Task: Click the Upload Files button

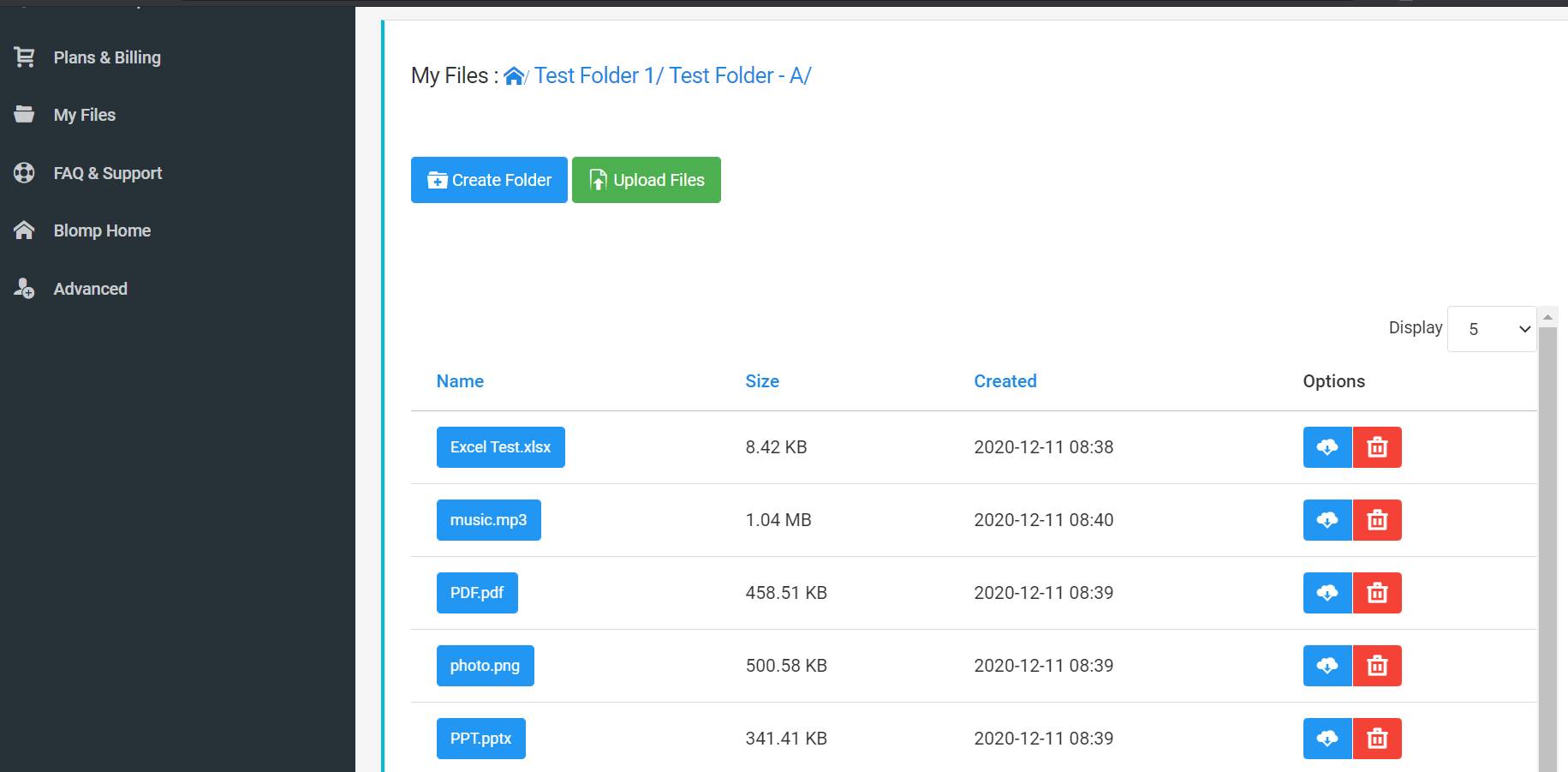Action: [646, 180]
